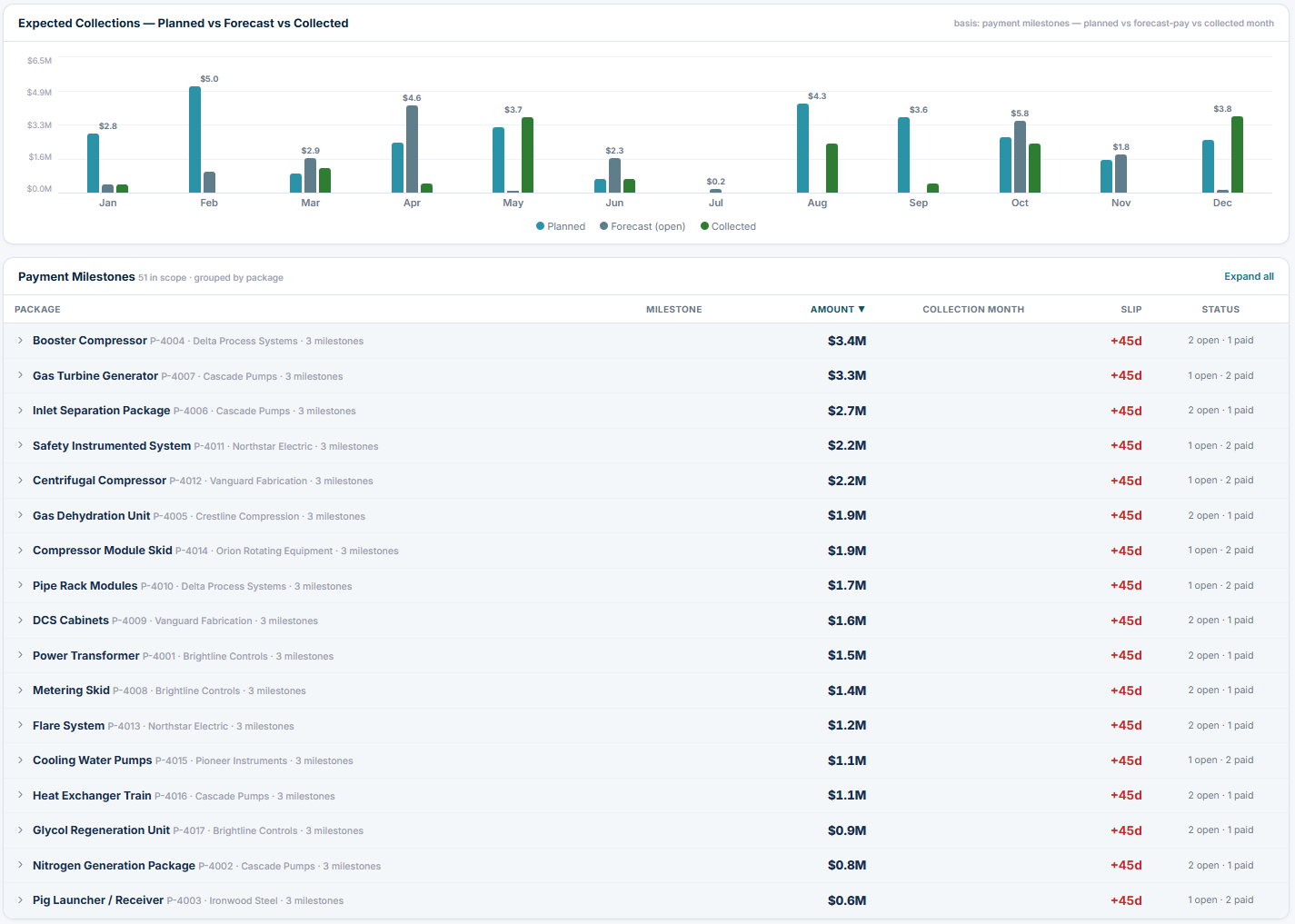
Task: Click the $3.4M amount for Booster Compressor
Action: coord(847,341)
